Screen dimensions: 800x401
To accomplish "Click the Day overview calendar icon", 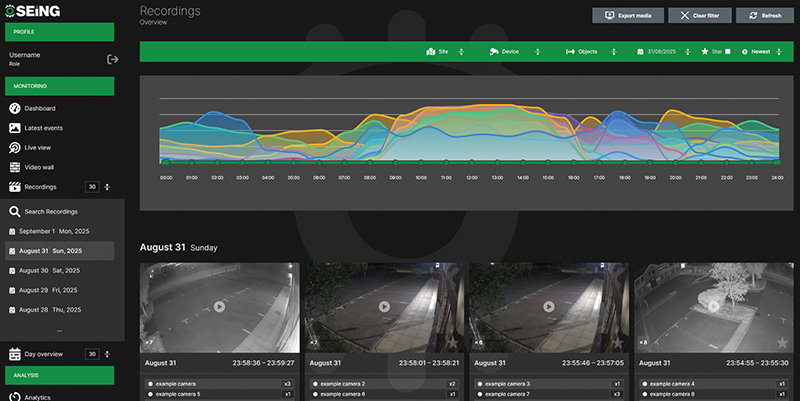I will click(15, 354).
